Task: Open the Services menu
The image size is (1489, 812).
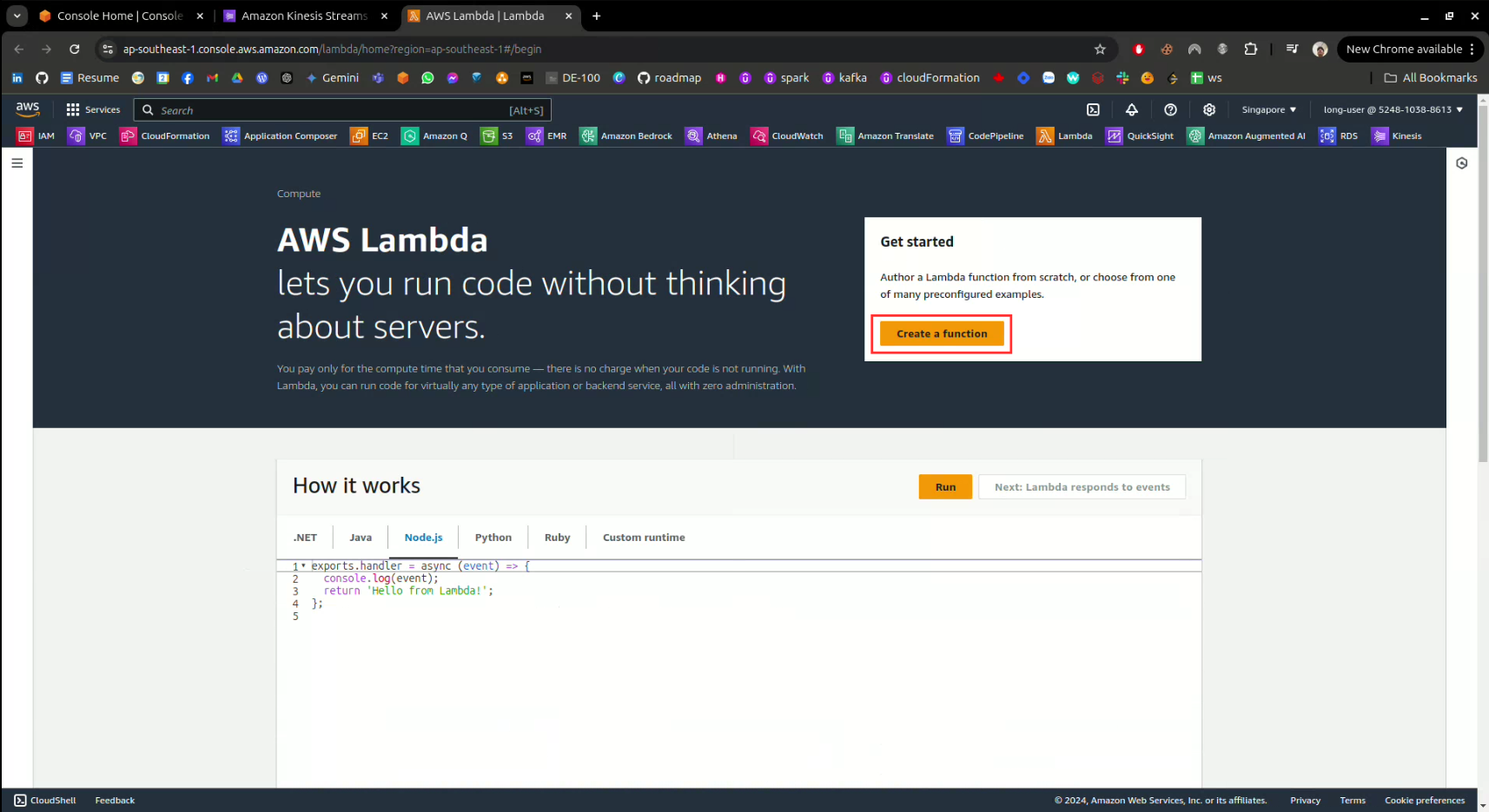Action: [x=93, y=109]
